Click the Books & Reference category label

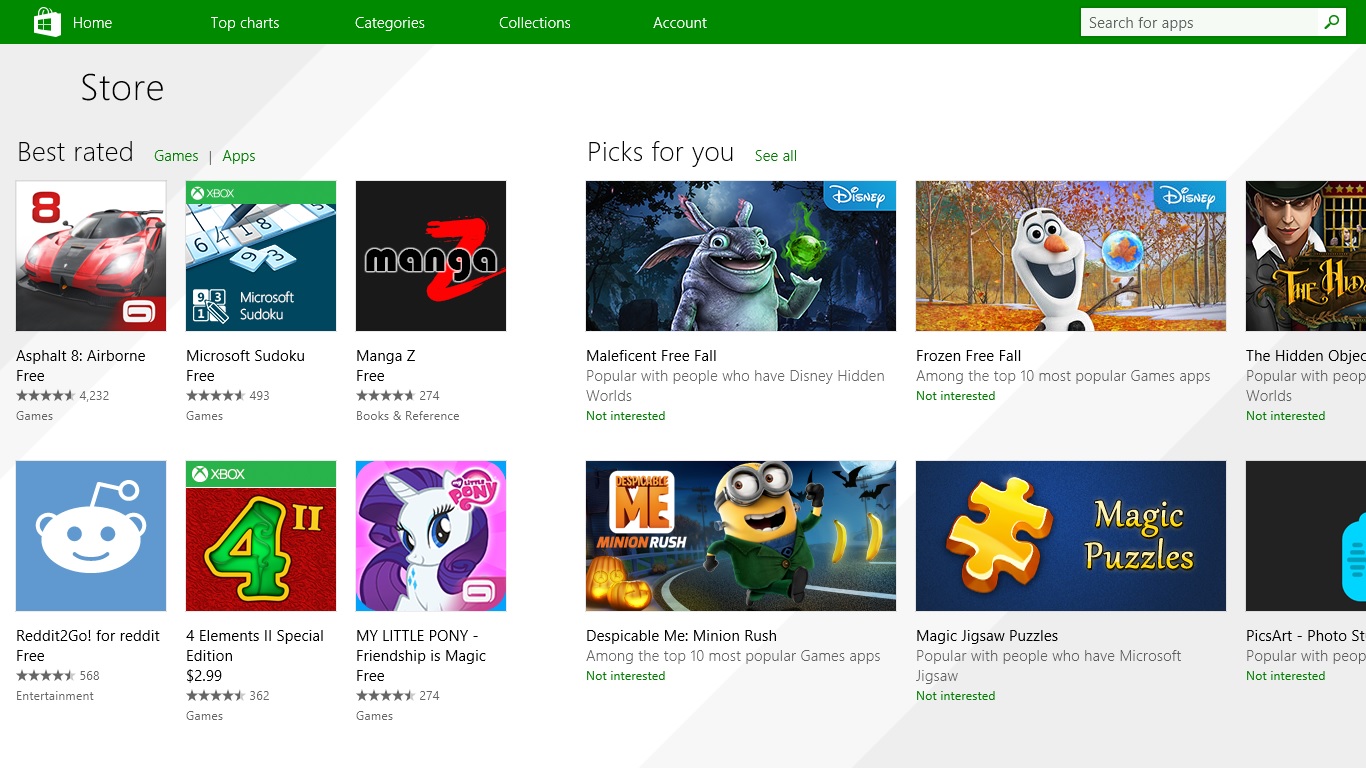click(408, 416)
